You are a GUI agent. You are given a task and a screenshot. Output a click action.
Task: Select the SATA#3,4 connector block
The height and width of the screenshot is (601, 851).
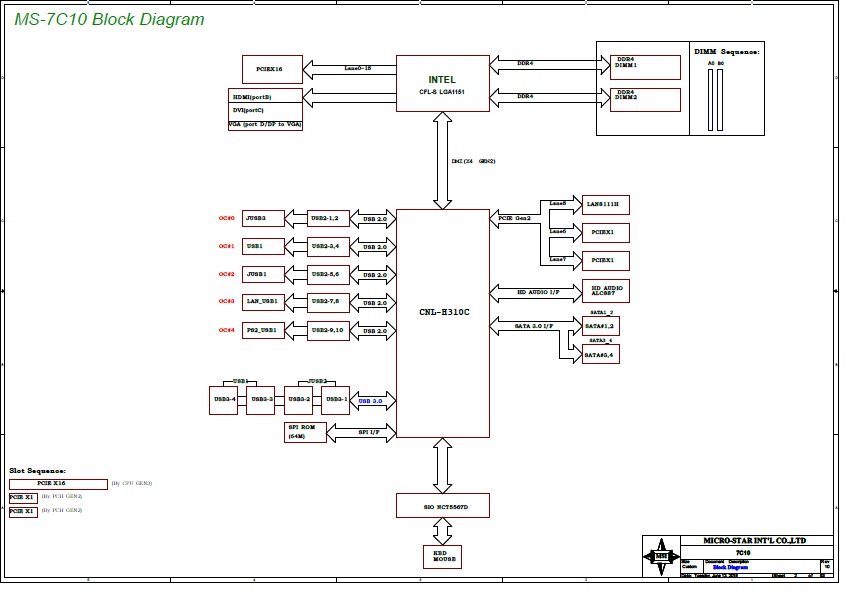tap(600, 354)
